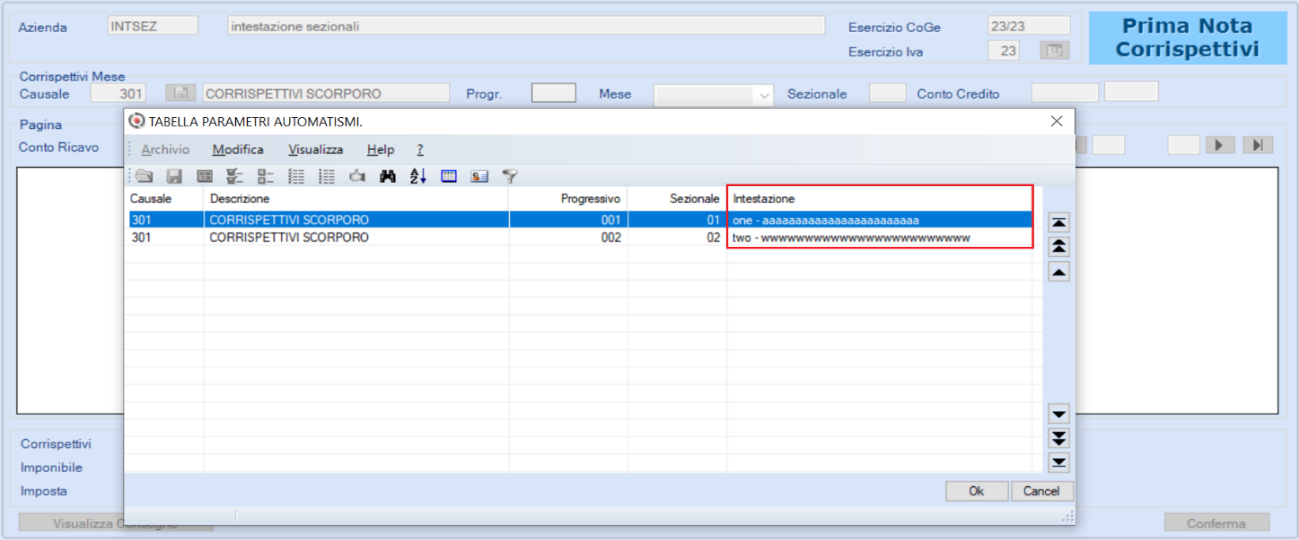This screenshot has height=540, width=1299.
Task: Click the numbered list toolbar icon
Action: 296,176
